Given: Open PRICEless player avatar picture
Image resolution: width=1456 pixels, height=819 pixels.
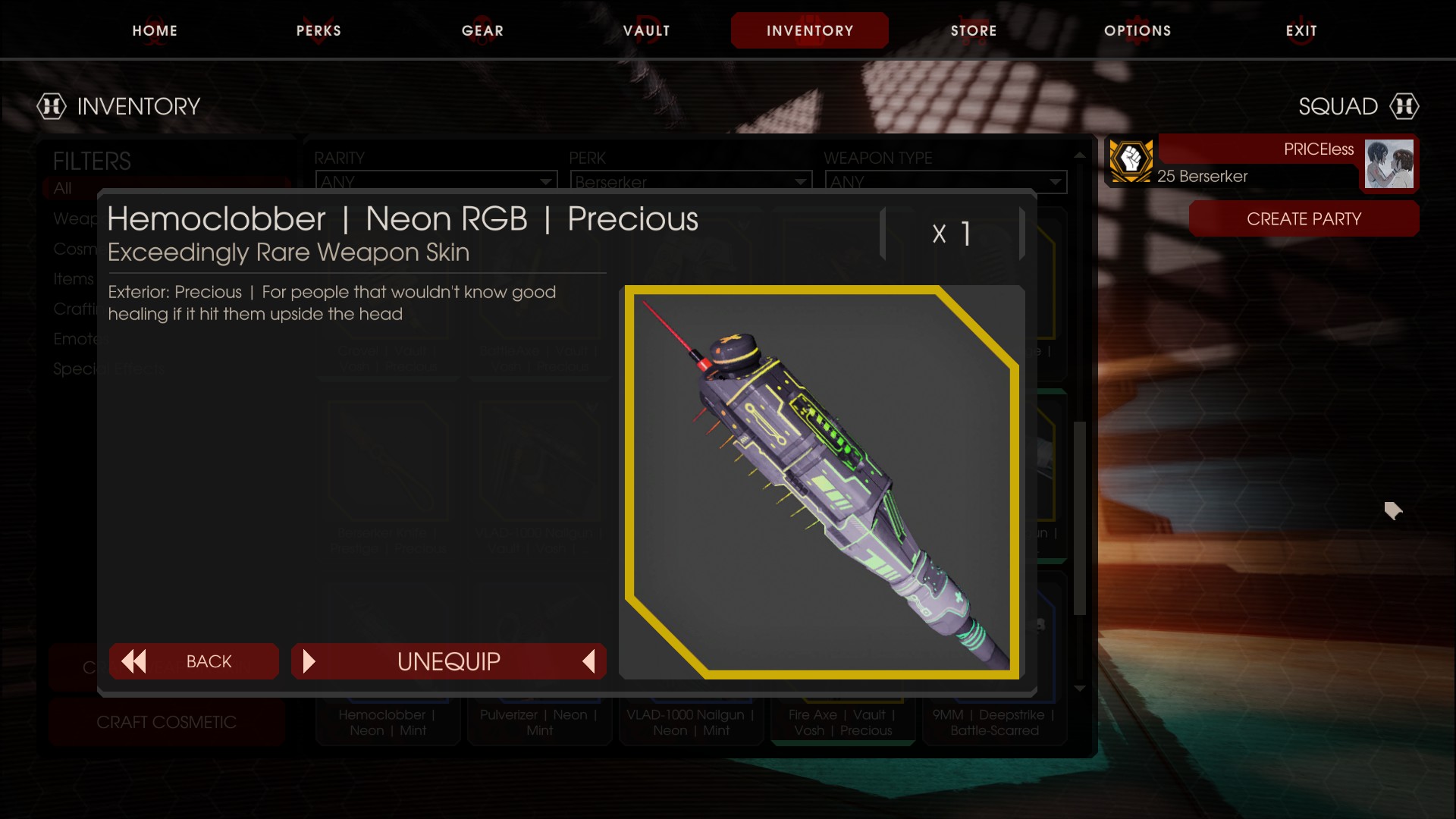Looking at the screenshot, I should [x=1389, y=164].
